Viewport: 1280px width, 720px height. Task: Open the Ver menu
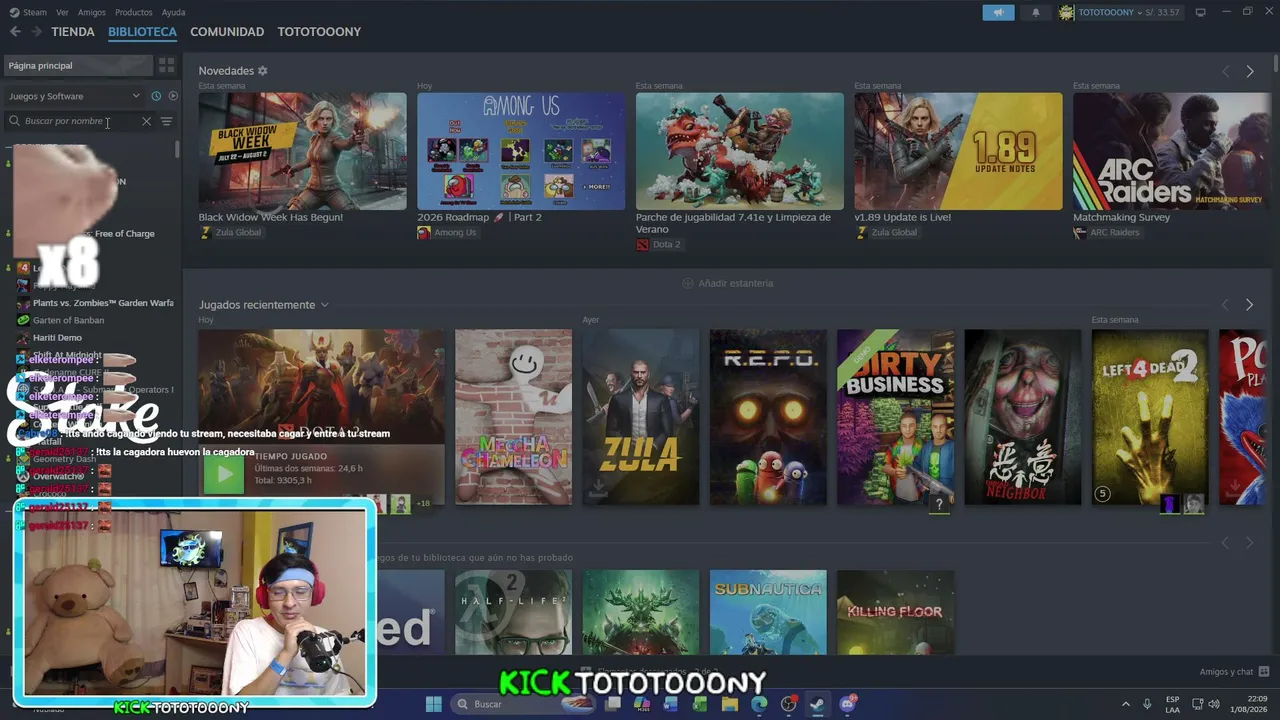[62, 12]
